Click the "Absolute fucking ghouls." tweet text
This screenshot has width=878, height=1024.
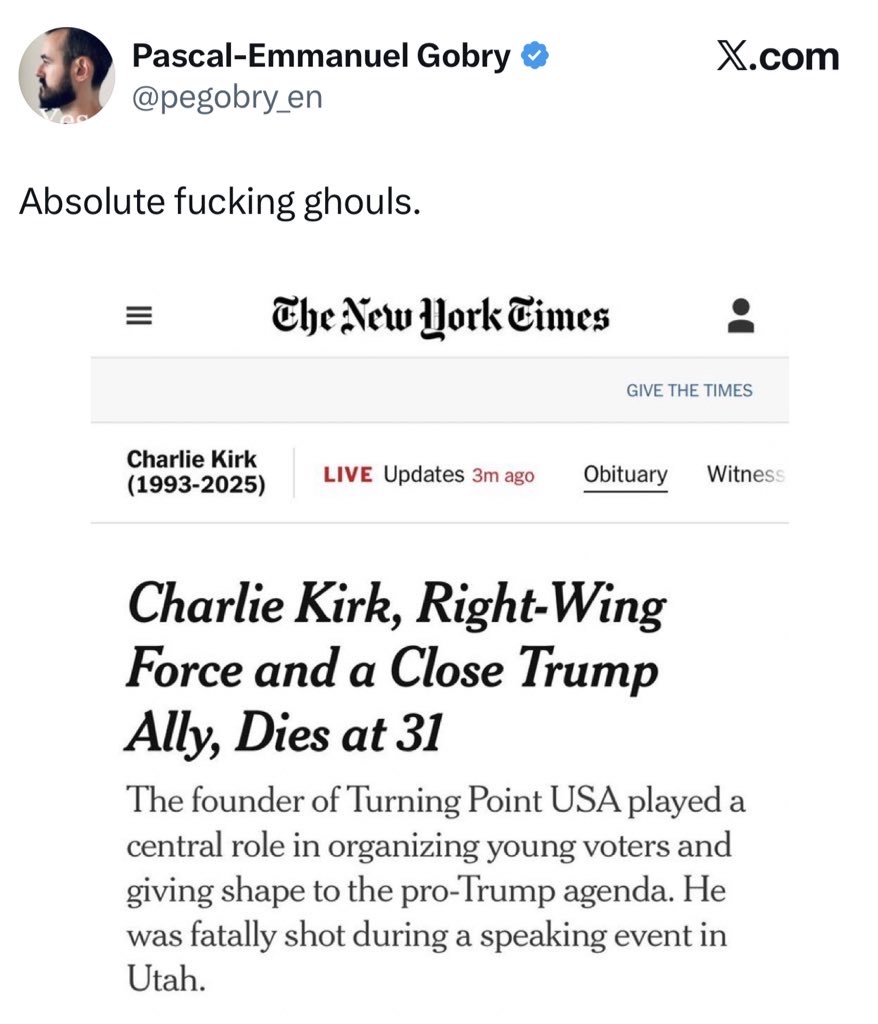click(220, 202)
